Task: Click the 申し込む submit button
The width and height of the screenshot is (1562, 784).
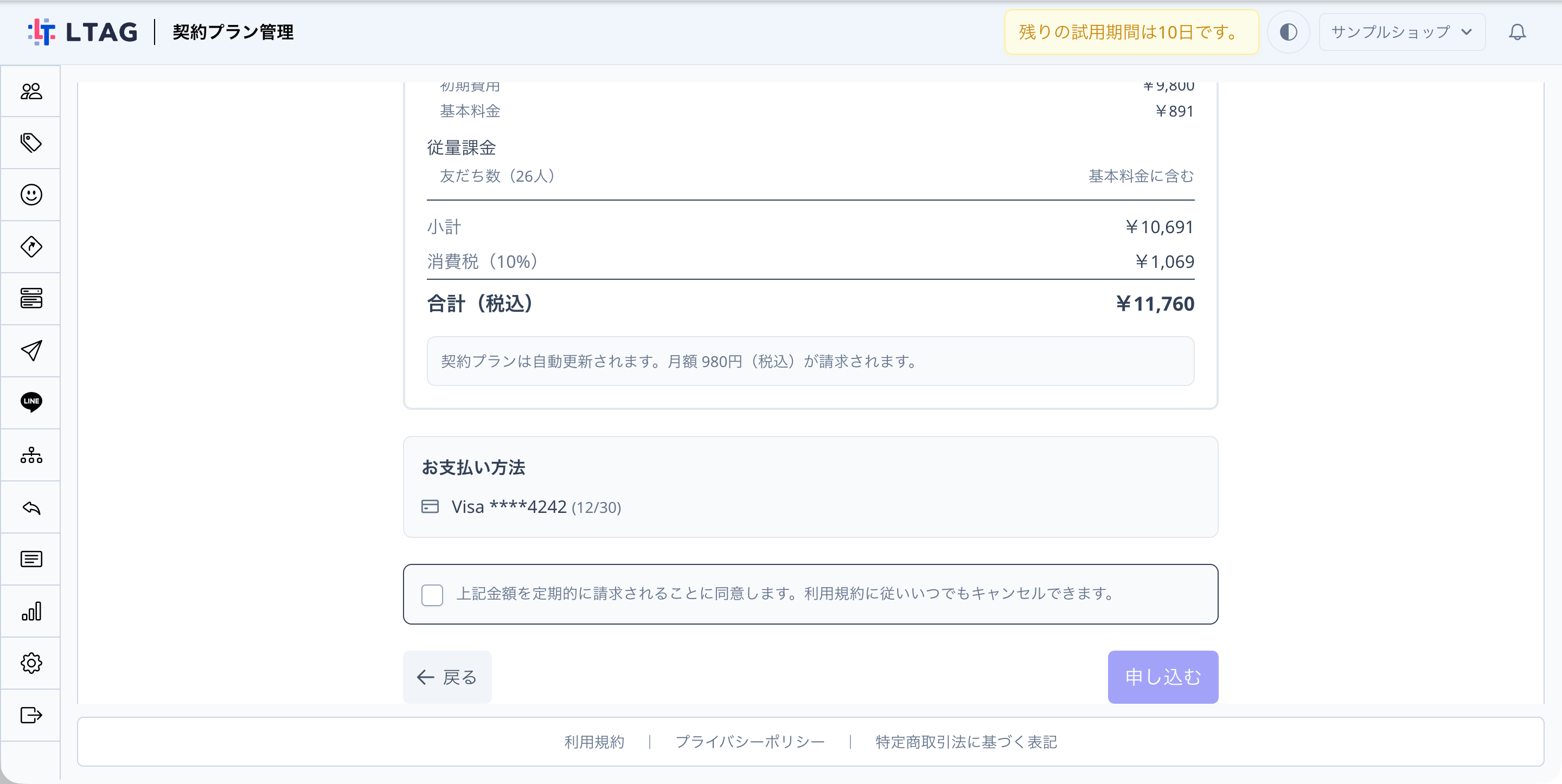Action: (1162, 677)
